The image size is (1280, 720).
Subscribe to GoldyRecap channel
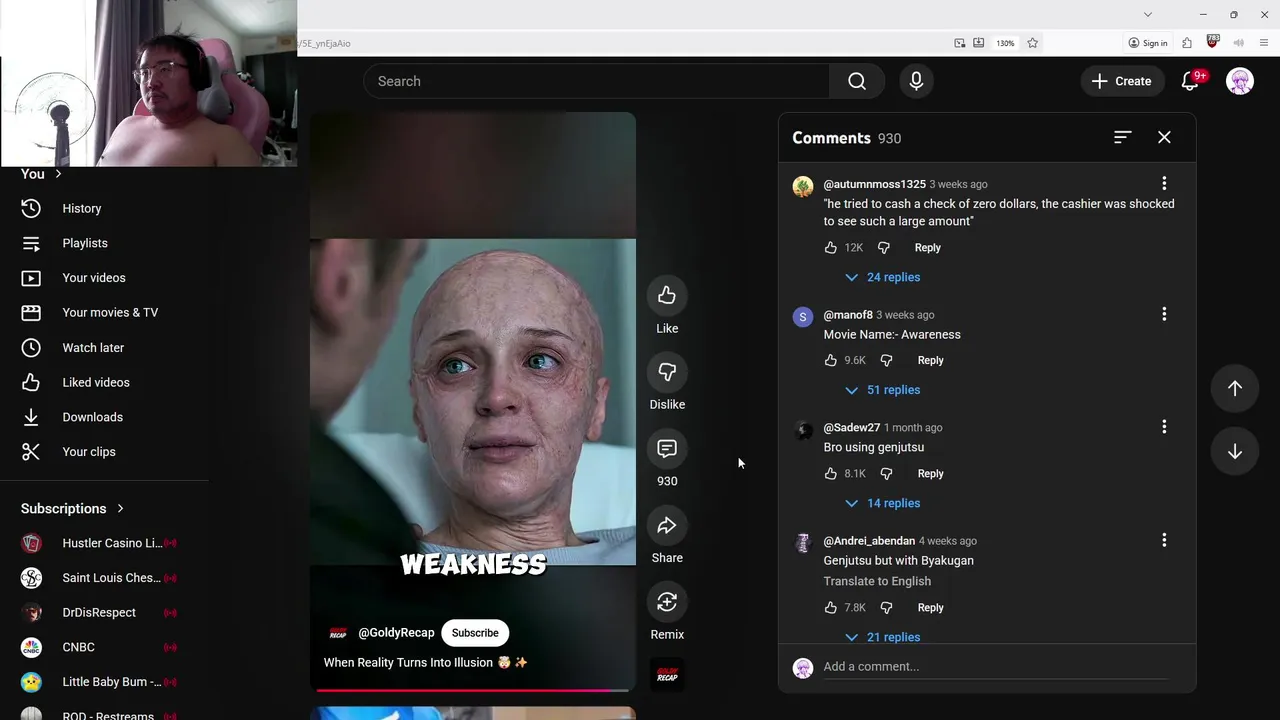point(475,632)
